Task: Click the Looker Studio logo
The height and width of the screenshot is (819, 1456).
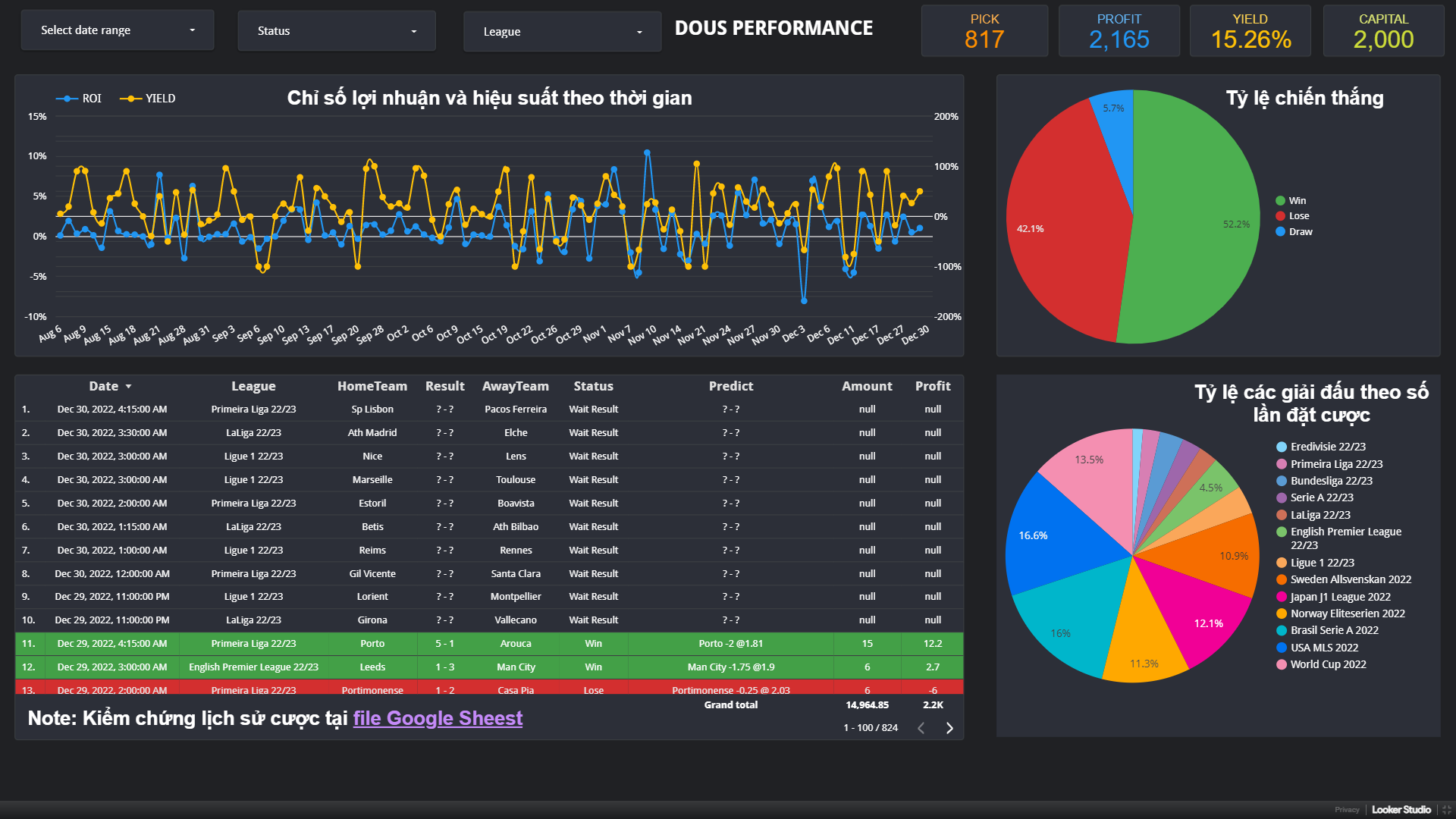Action: coord(1401,810)
